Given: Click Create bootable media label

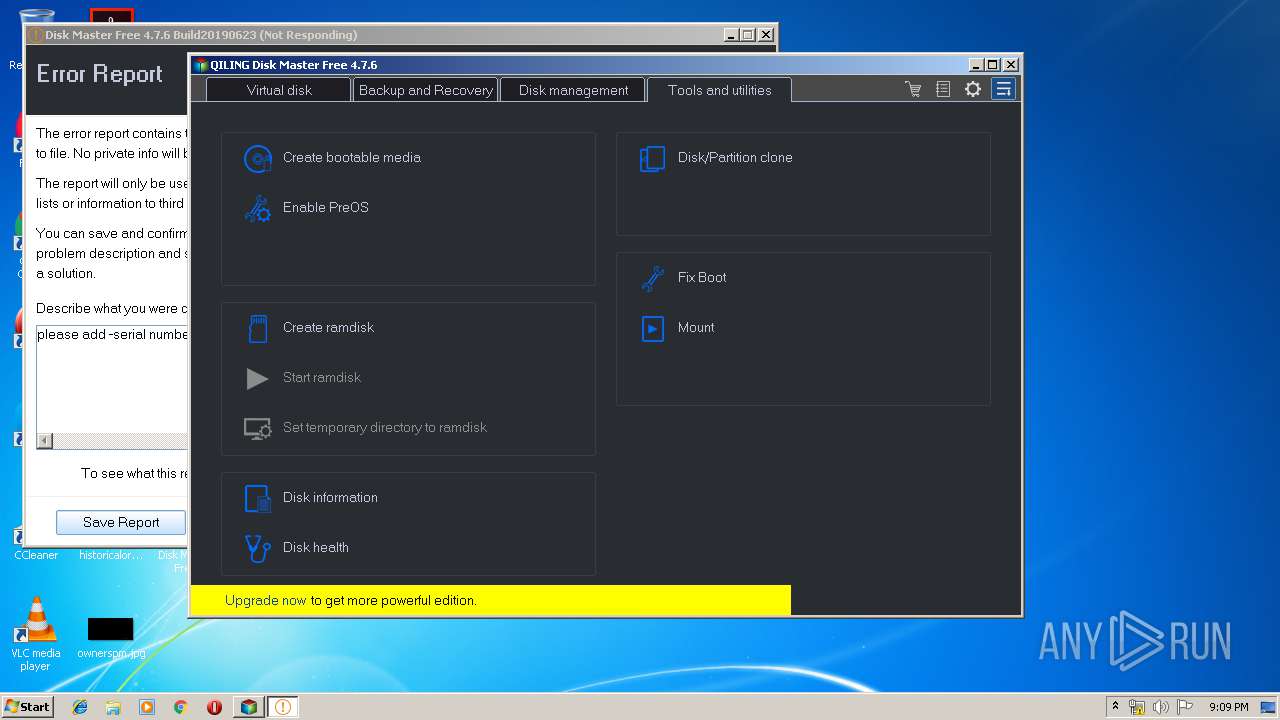Looking at the screenshot, I should (352, 158).
